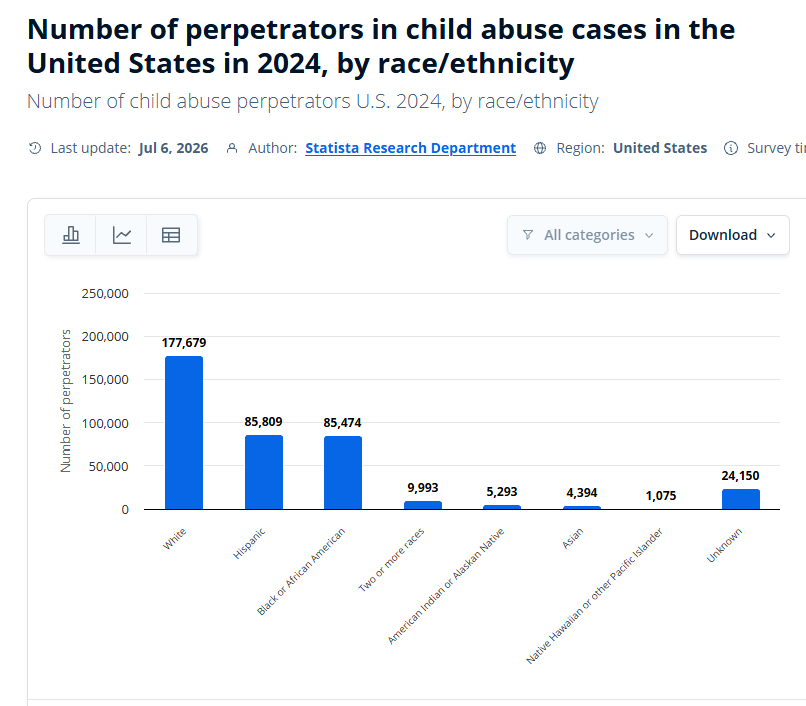
Task: Click the filter funnel icon
Action: pos(527,235)
